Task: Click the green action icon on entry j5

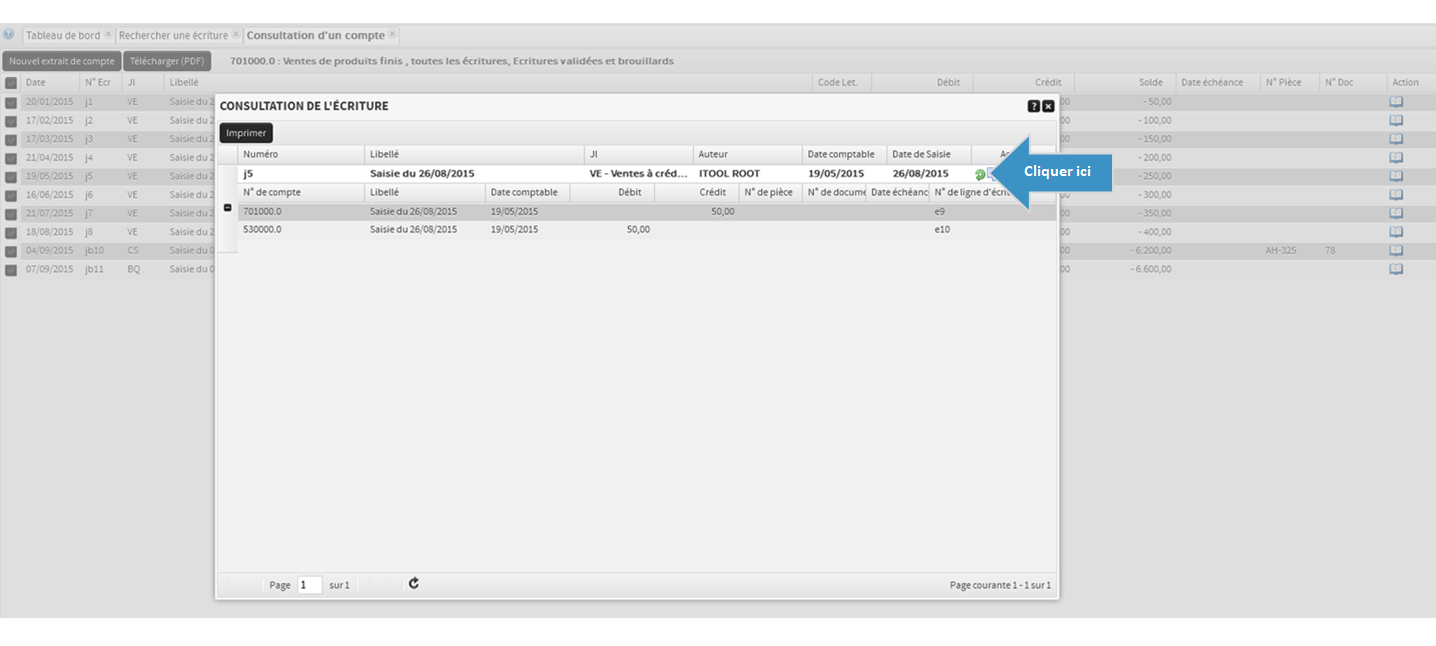Action: pos(979,174)
